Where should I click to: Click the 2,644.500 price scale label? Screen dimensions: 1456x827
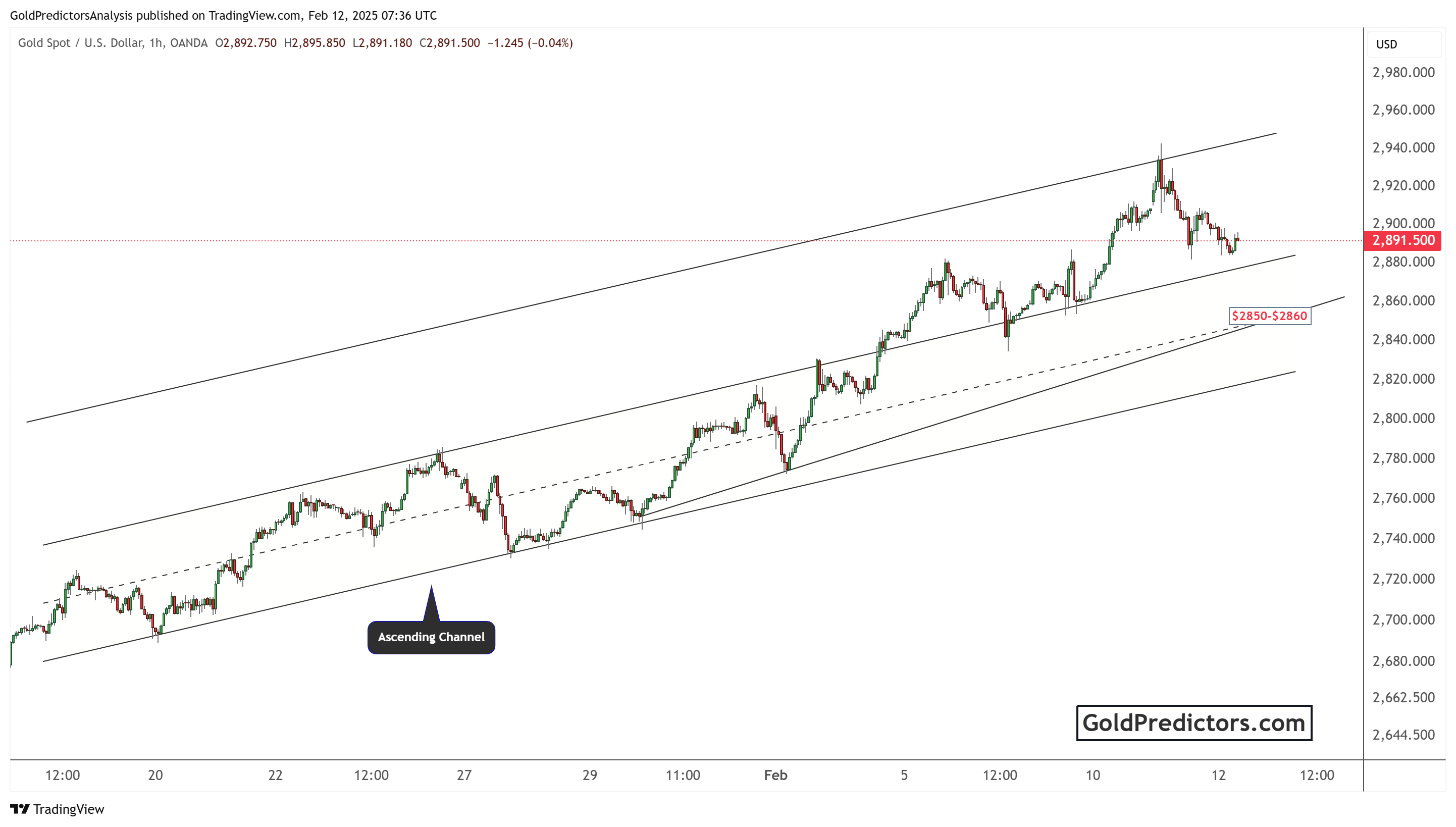pyautogui.click(x=1403, y=735)
